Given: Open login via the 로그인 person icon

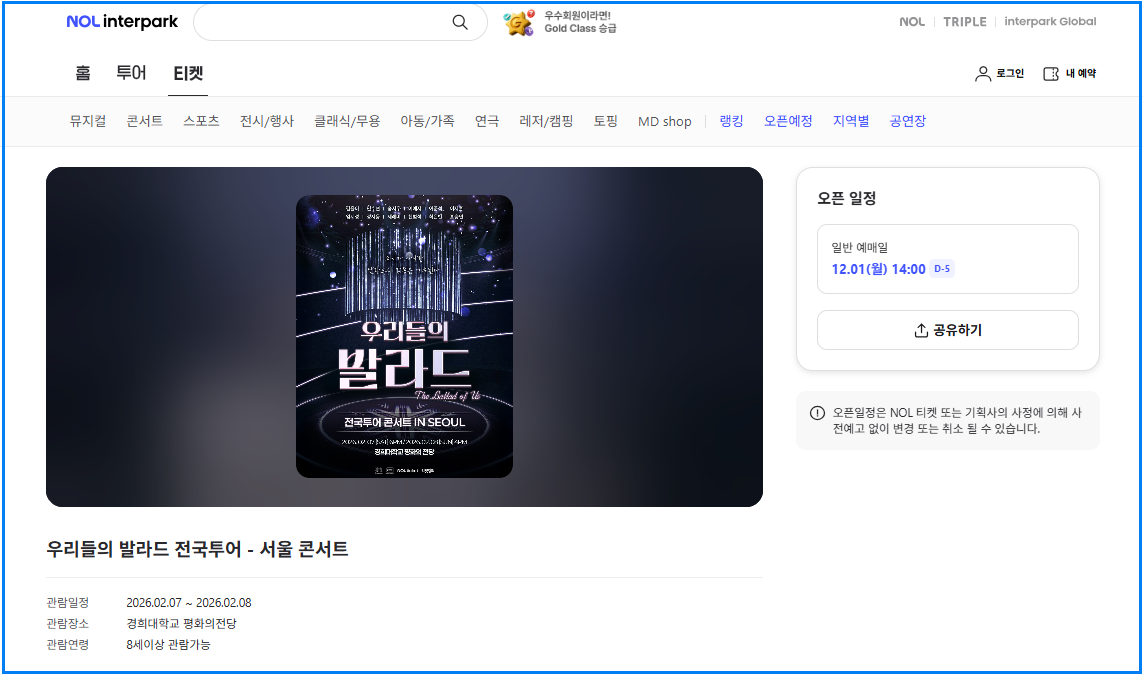Looking at the screenshot, I should [981, 72].
